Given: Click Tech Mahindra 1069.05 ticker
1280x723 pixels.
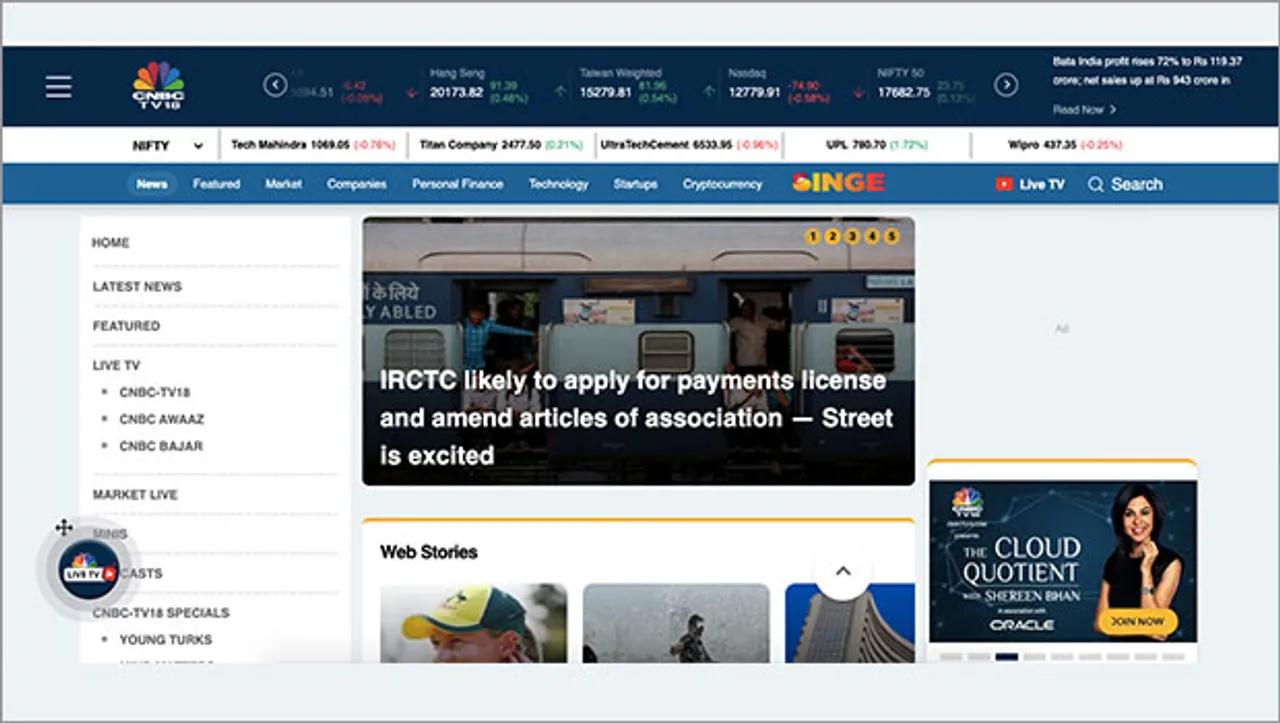Looking at the screenshot, I should (313, 145).
